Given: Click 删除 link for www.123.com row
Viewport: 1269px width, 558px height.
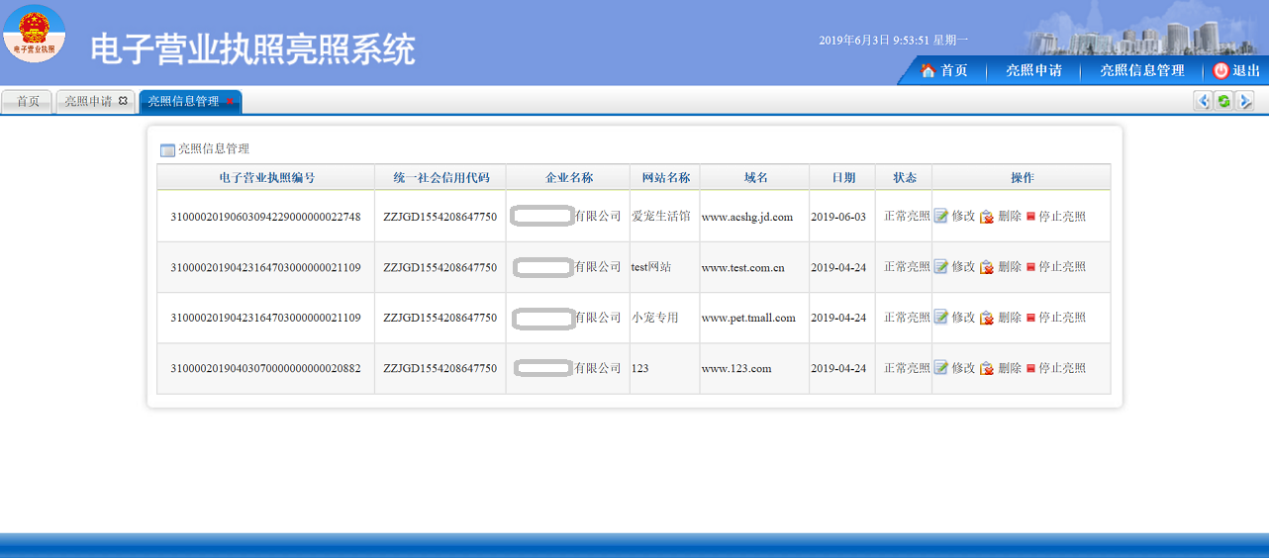Looking at the screenshot, I should pyautogui.click(x=1010, y=368).
